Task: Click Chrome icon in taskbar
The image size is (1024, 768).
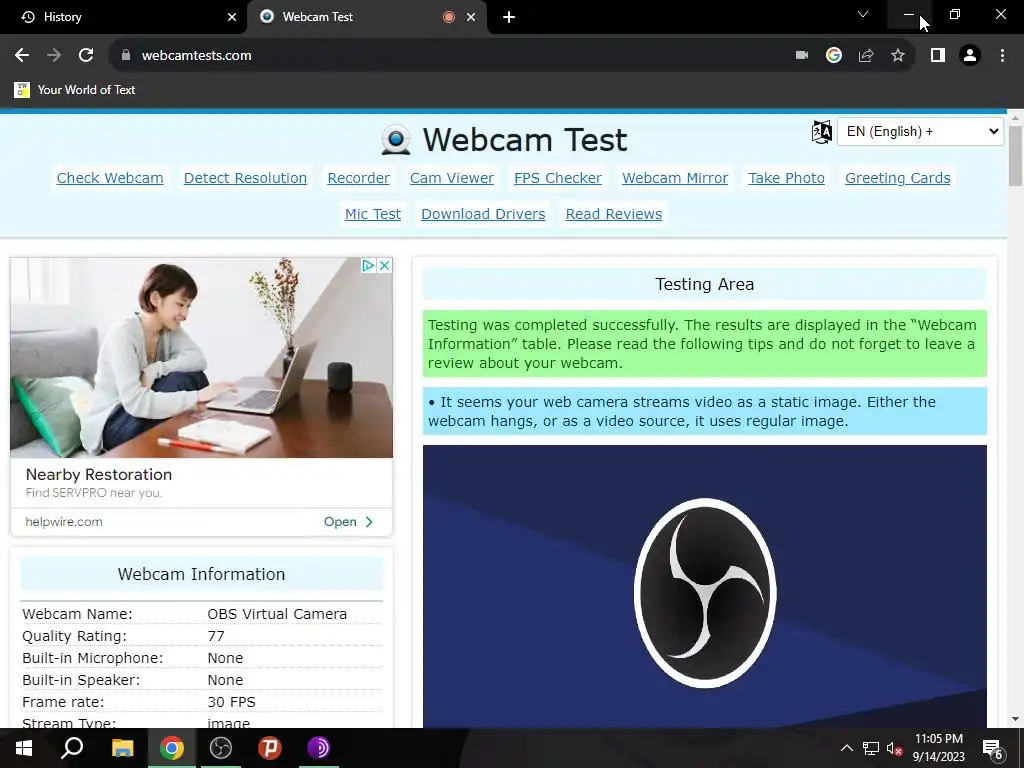Action: [x=172, y=748]
